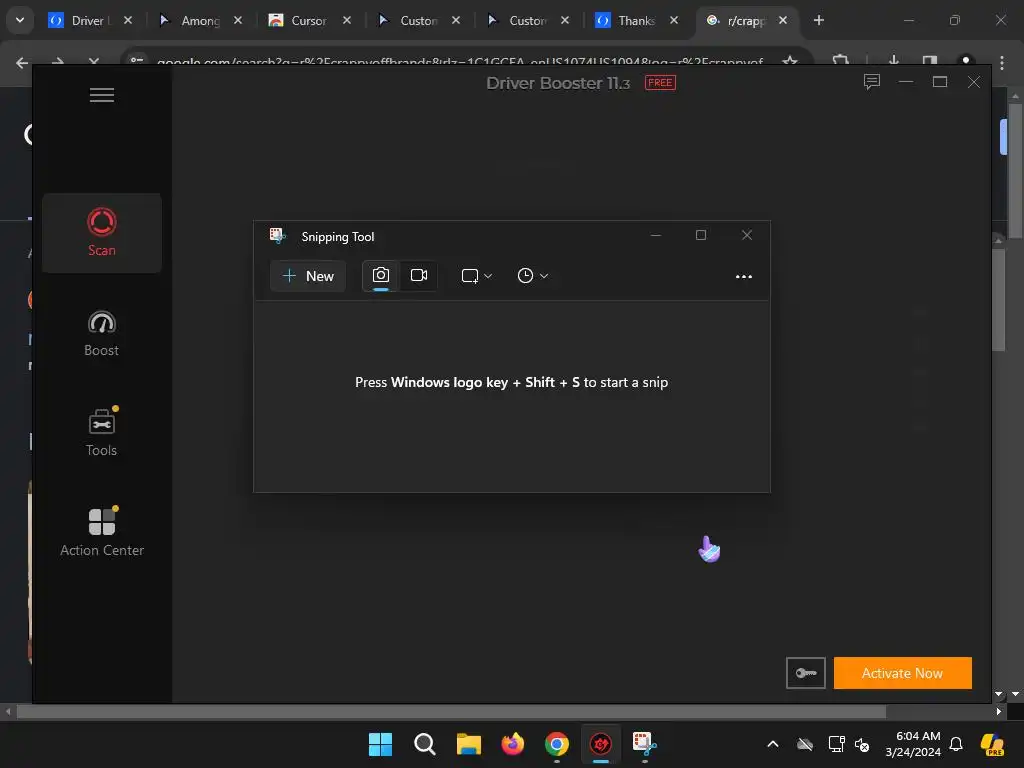This screenshot has width=1024, height=768.
Task: Maximize the Snipping Tool window
Action: pyautogui.click(x=701, y=235)
